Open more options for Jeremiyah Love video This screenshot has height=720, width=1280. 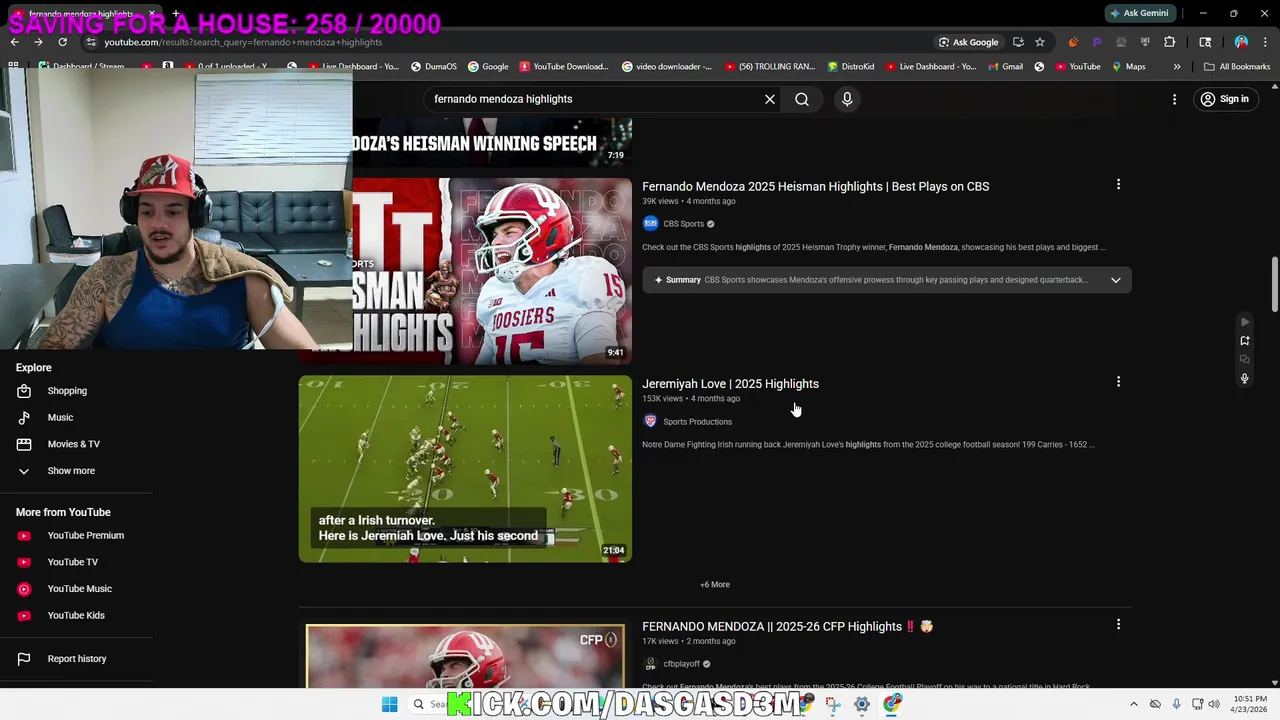pos(1118,381)
